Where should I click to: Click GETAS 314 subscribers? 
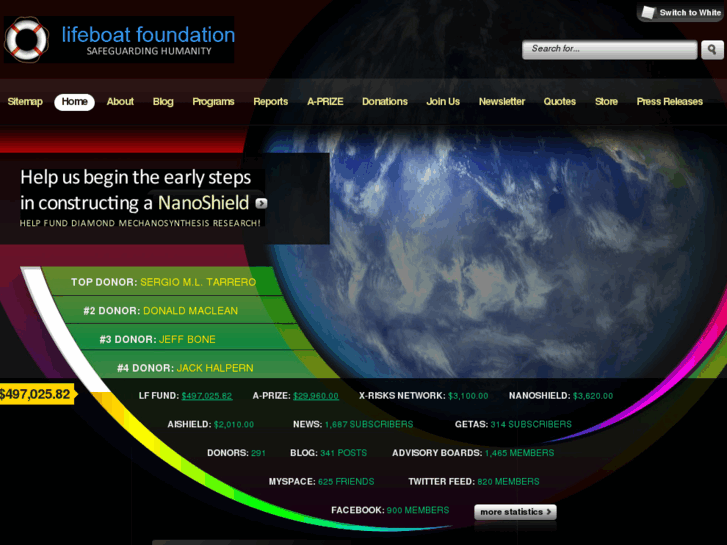click(x=531, y=425)
